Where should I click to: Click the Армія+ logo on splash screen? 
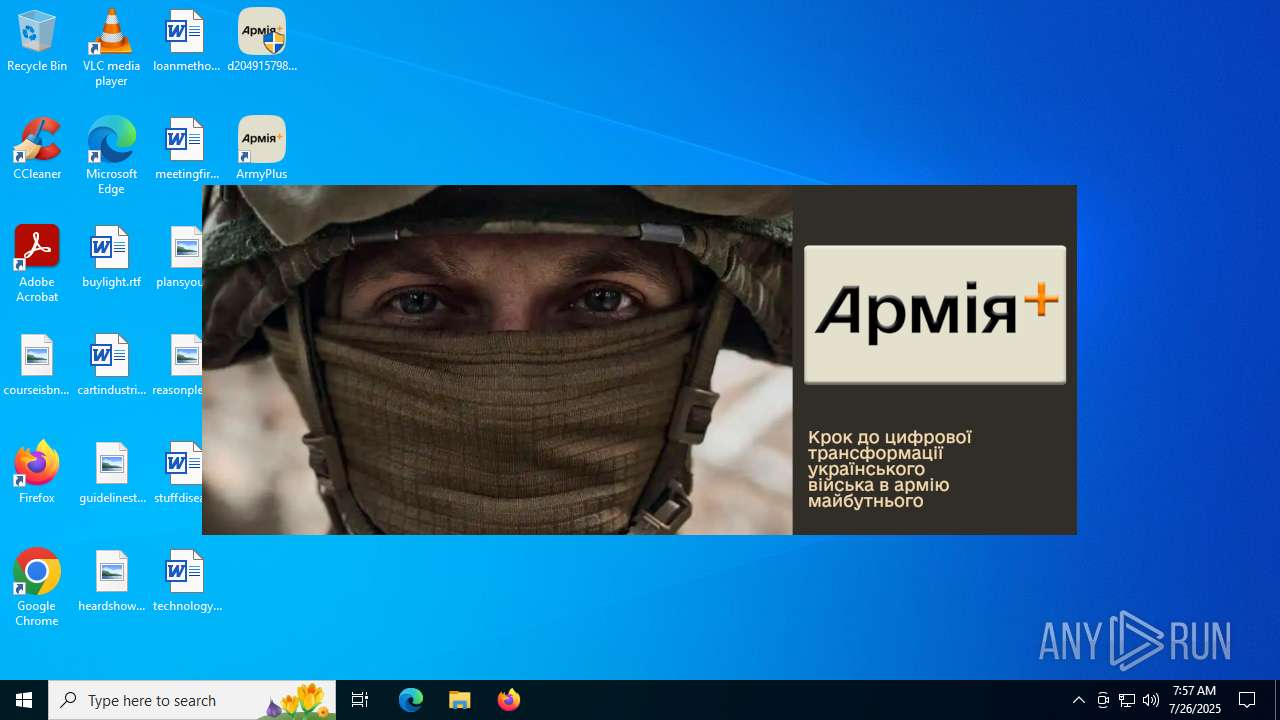(x=935, y=314)
